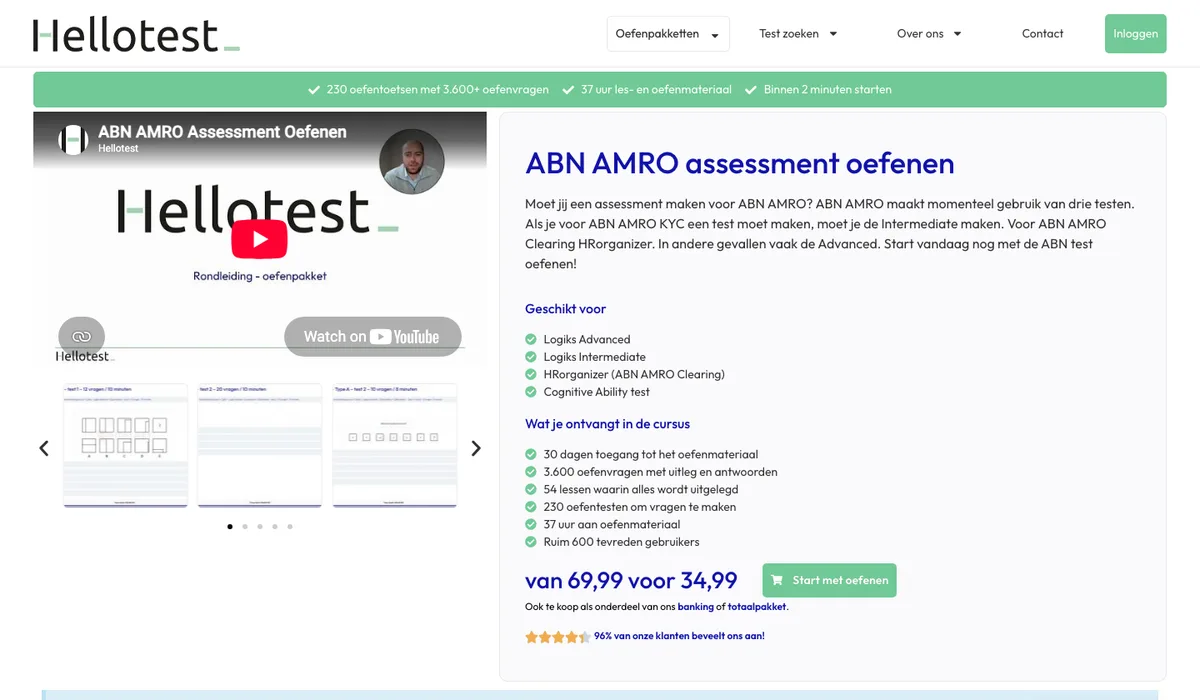
Task: Click video title 'ABN AMRO Assessment Oefenen'
Action: coord(222,132)
